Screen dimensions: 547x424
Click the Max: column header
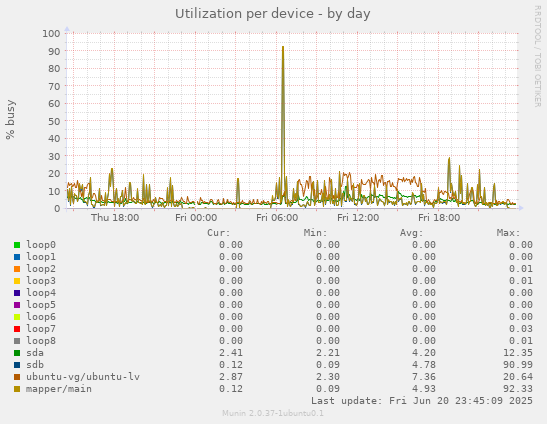point(509,233)
